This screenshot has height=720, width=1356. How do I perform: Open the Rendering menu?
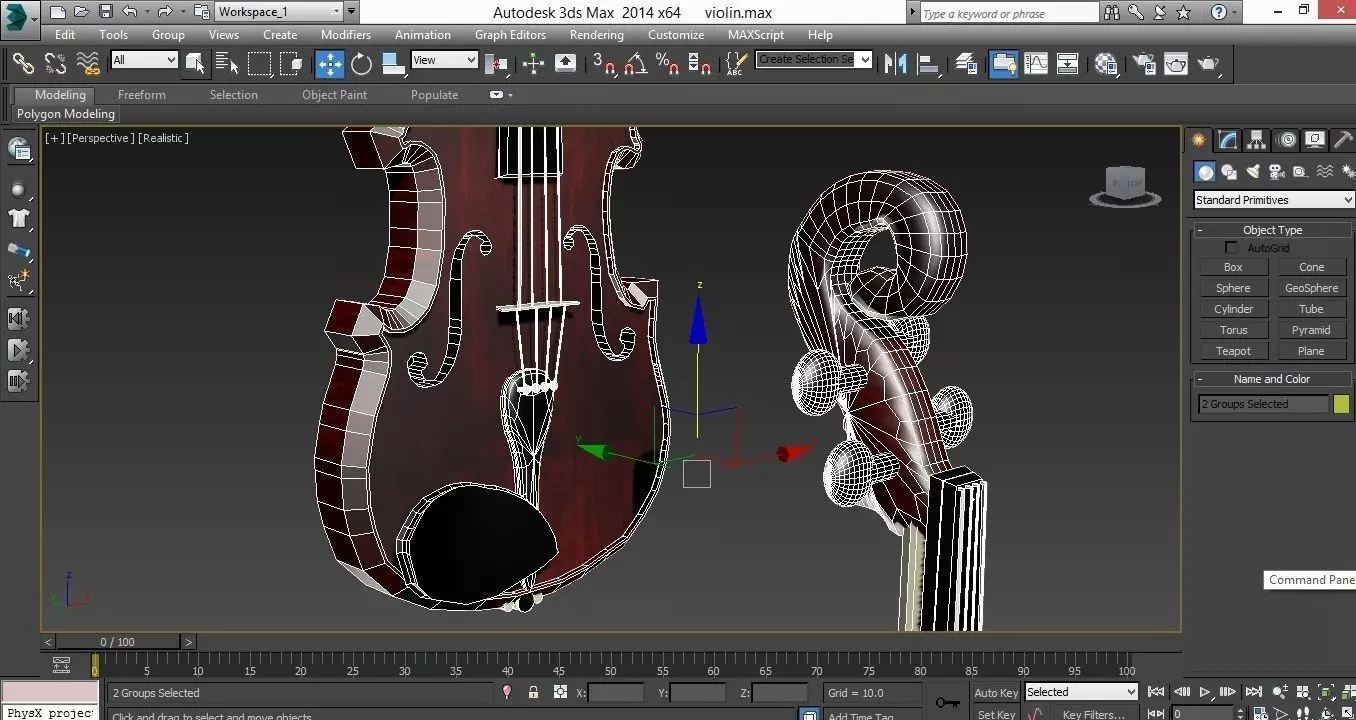pyautogui.click(x=597, y=34)
